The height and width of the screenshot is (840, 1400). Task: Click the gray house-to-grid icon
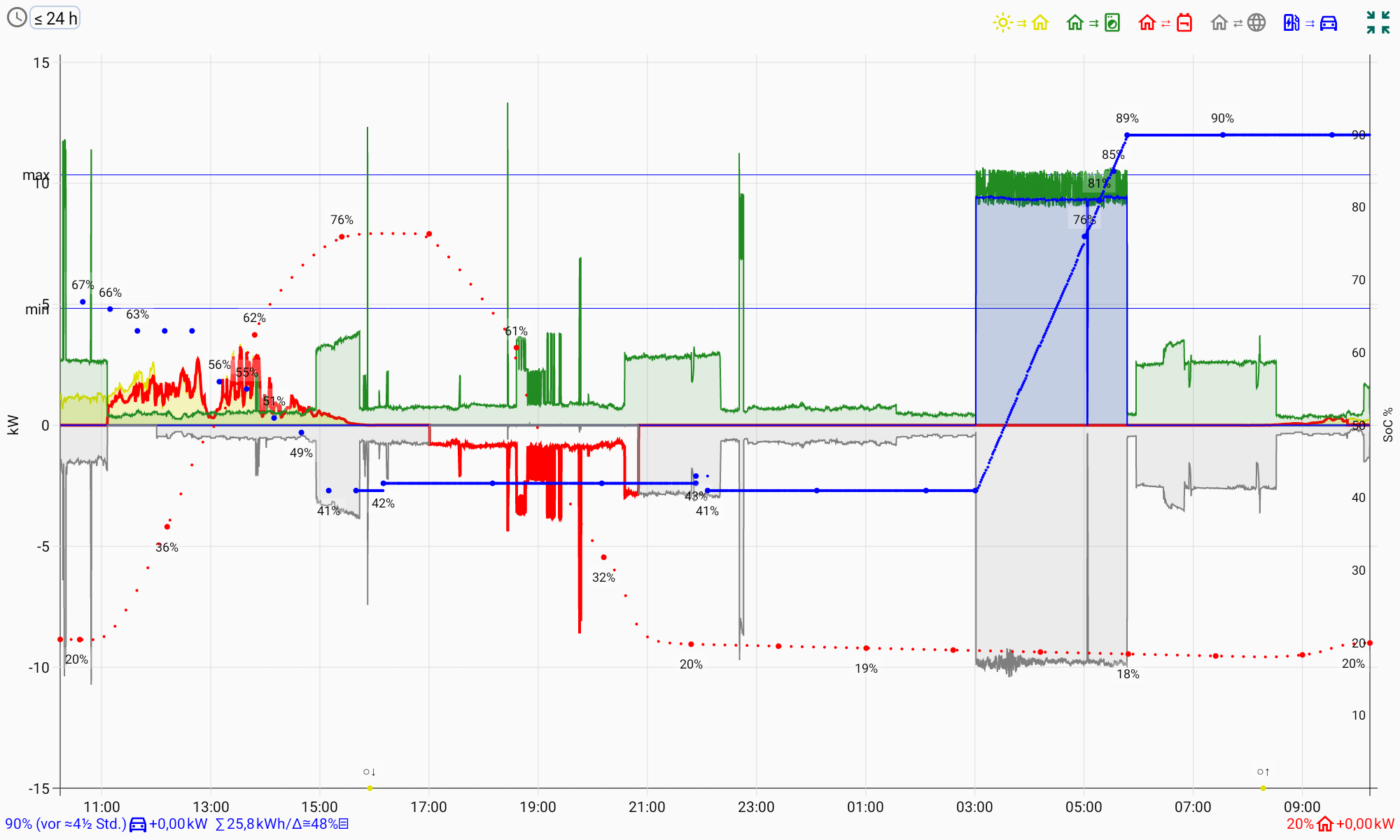point(1219,23)
